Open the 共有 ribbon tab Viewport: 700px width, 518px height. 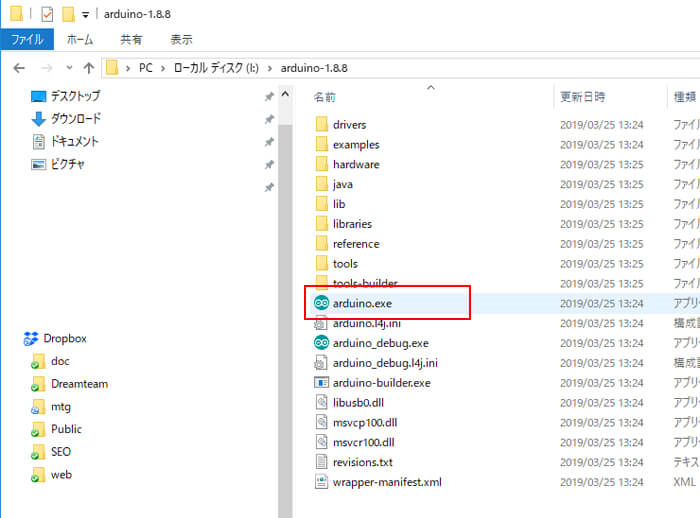(x=131, y=39)
